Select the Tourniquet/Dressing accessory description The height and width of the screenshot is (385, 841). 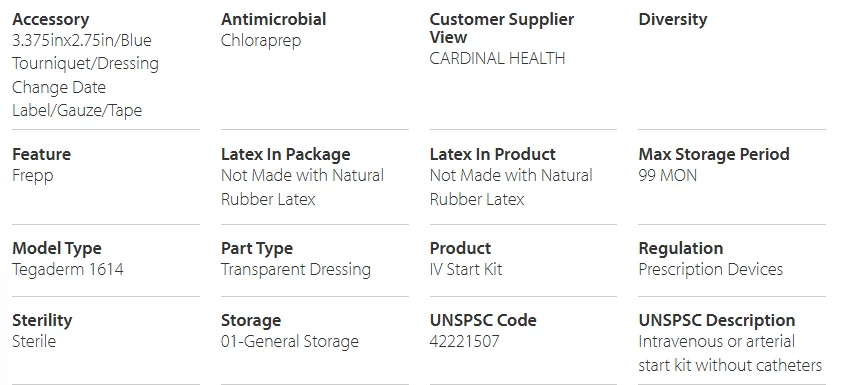85,64
